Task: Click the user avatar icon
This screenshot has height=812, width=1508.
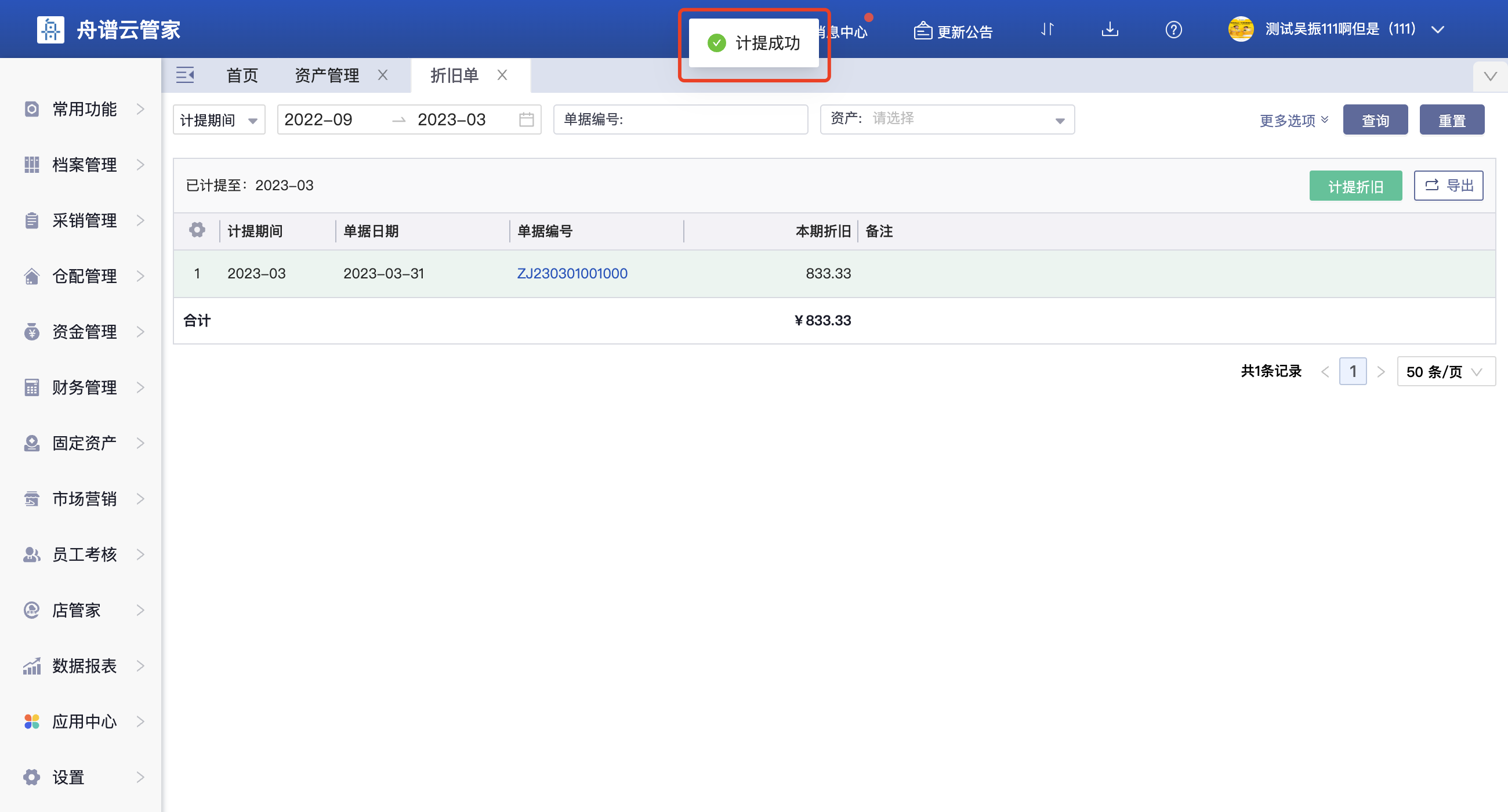Action: (1241, 29)
